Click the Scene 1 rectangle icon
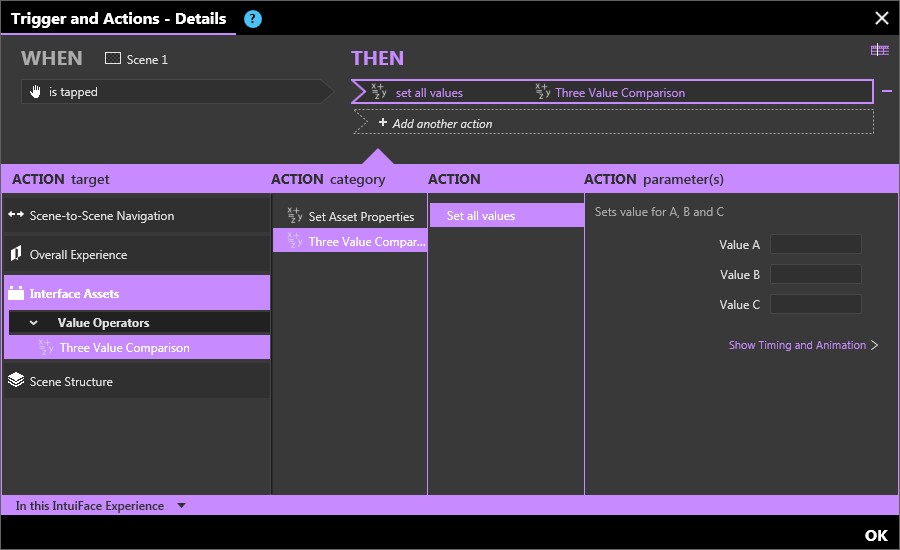Image resolution: width=900 pixels, height=550 pixels. pos(112,59)
